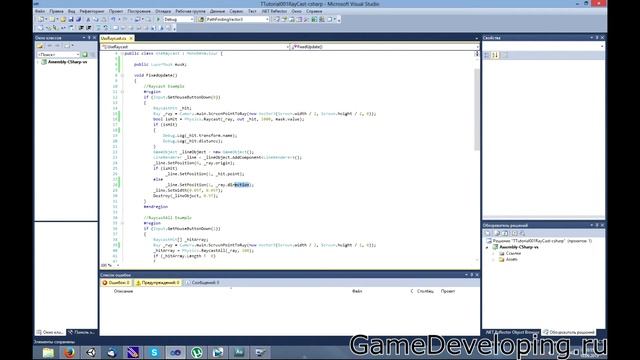Open Skype from the taskbar
Image resolution: width=640 pixels, height=360 pixels.
point(154,352)
